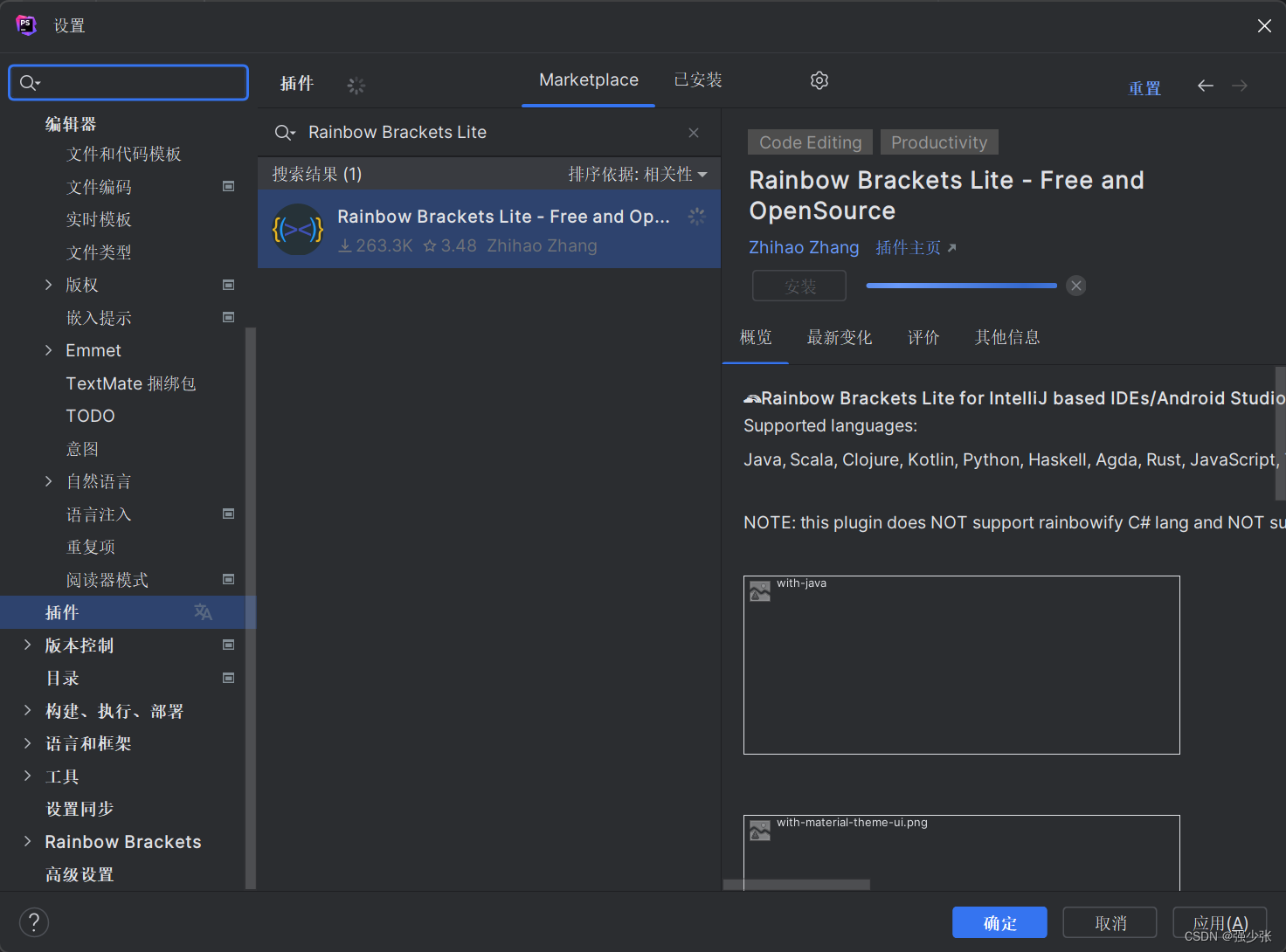Image resolution: width=1286 pixels, height=952 pixels.
Task: Select Rainbow Brackets Lite search result row
Action: [x=489, y=230]
